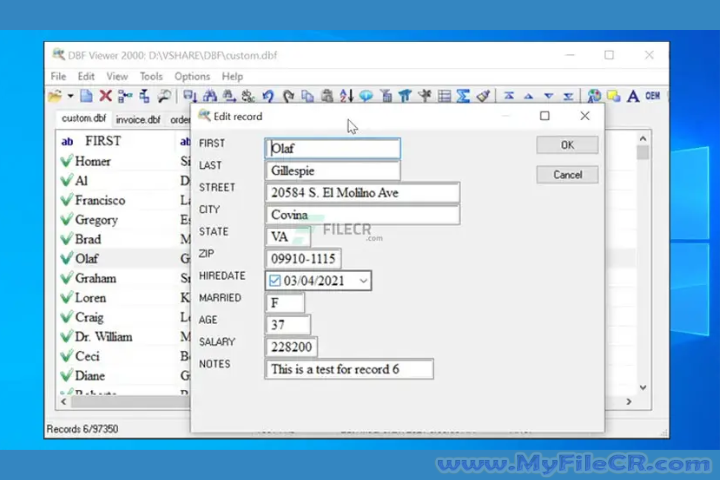Image resolution: width=720 pixels, height=480 pixels.
Task: Open the File menu
Action: (x=58, y=76)
